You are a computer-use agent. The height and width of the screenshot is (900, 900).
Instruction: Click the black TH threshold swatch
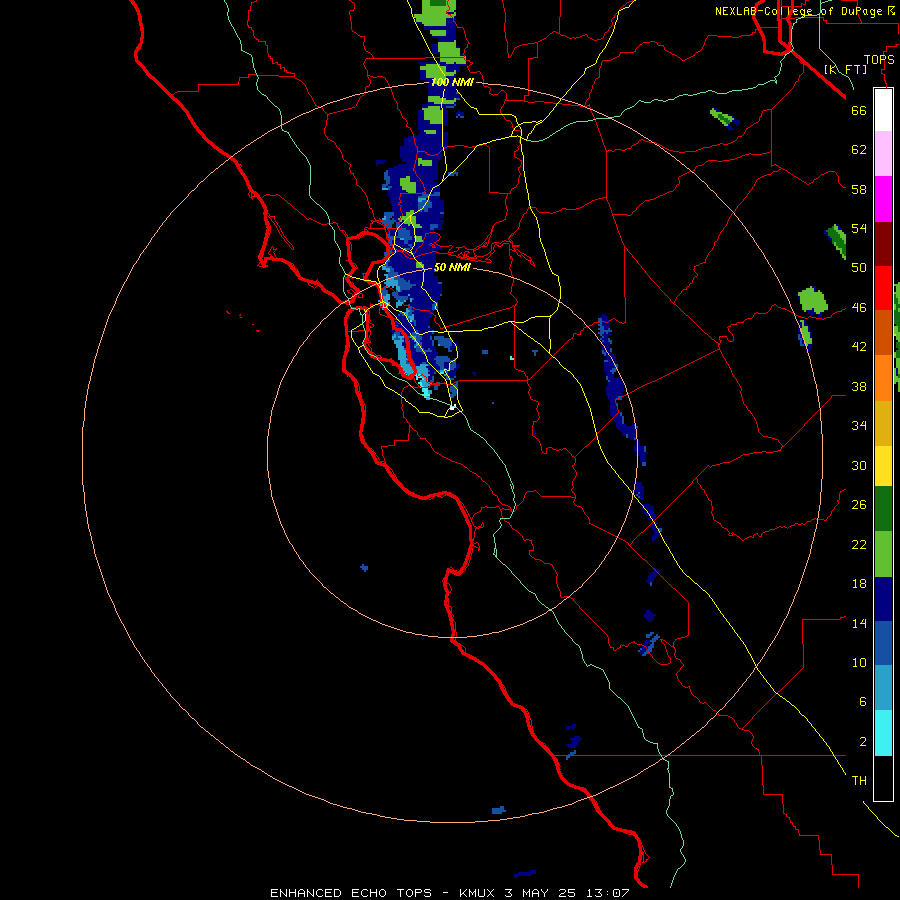point(883,778)
